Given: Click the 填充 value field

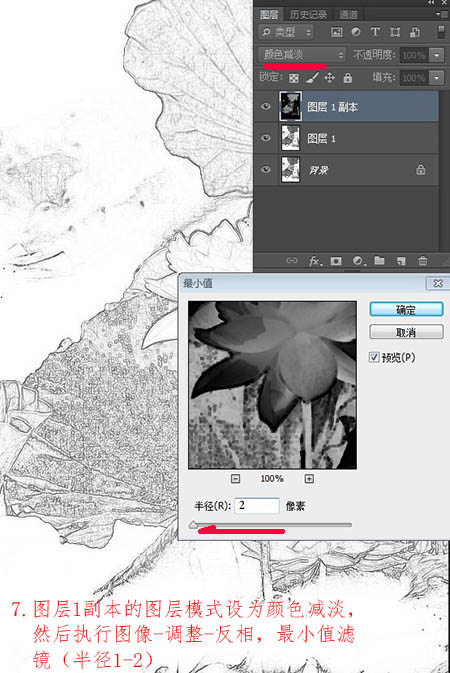Looking at the screenshot, I should pos(414,78).
